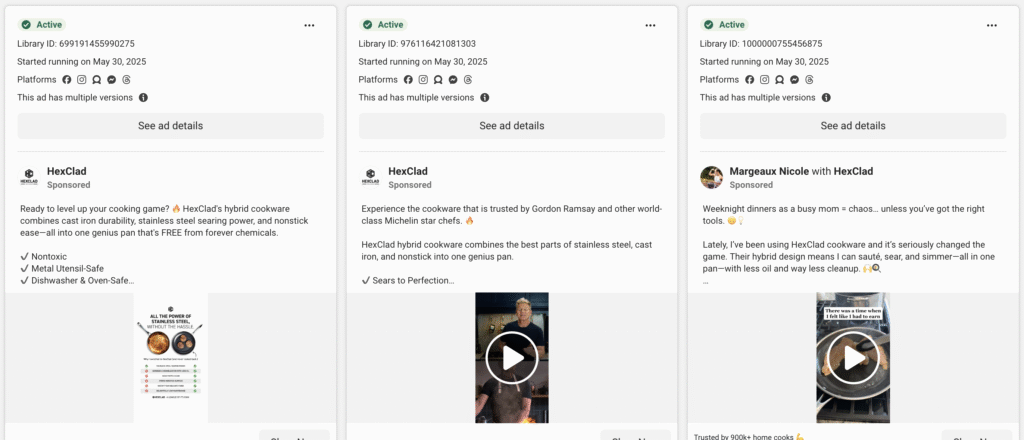Click multiple versions info icon, ad 976116421081303
This screenshot has width=1024, height=440.
pos(485,97)
